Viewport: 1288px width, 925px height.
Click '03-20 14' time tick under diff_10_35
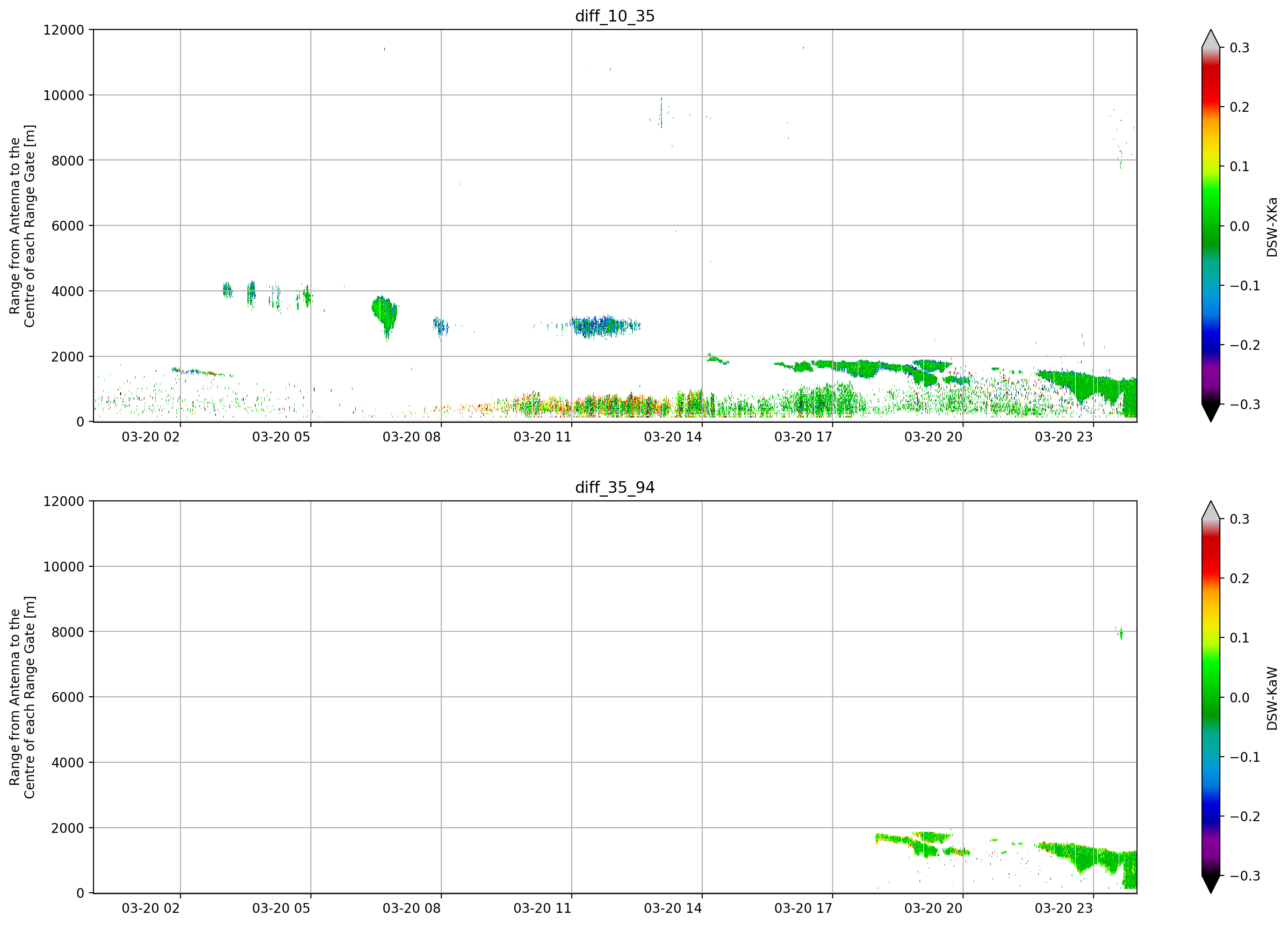point(673,437)
